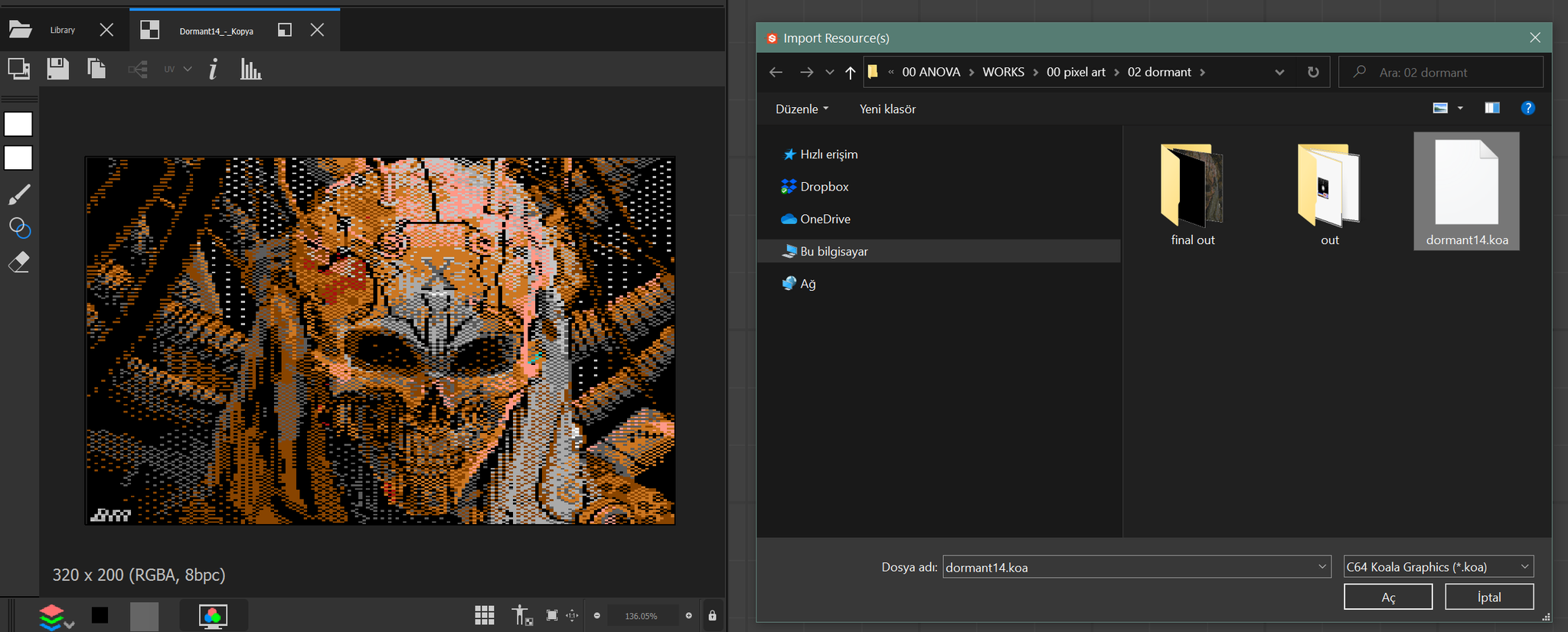Close the Import Resource(s) dialog
Viewport: 1568px width, 632px height.
click(1535, 37)
